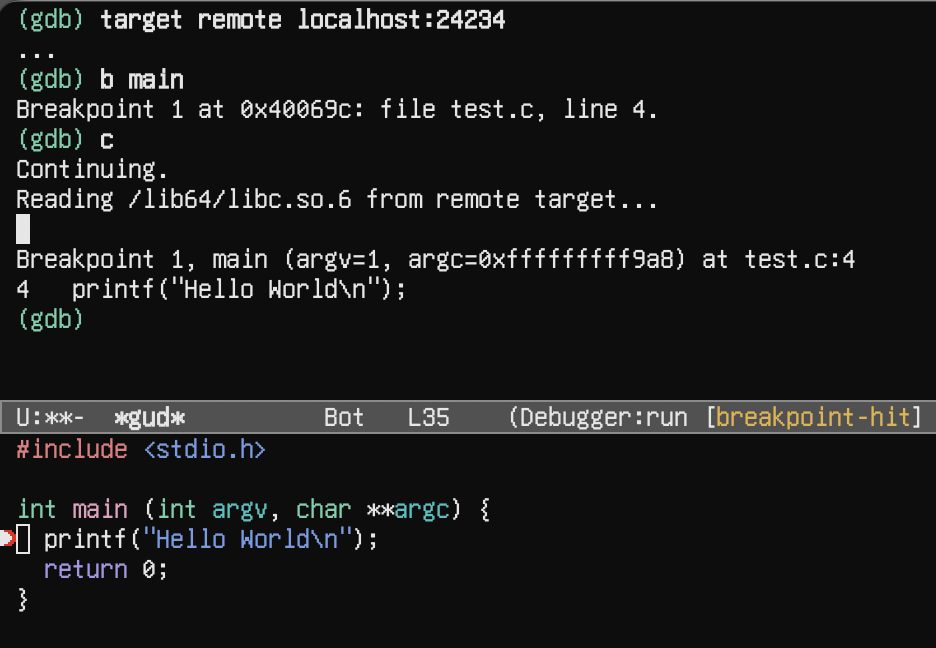Click the hollow cursor box before printf
The height and width of the screenshot is (648, 936).
tap(24, 540)
